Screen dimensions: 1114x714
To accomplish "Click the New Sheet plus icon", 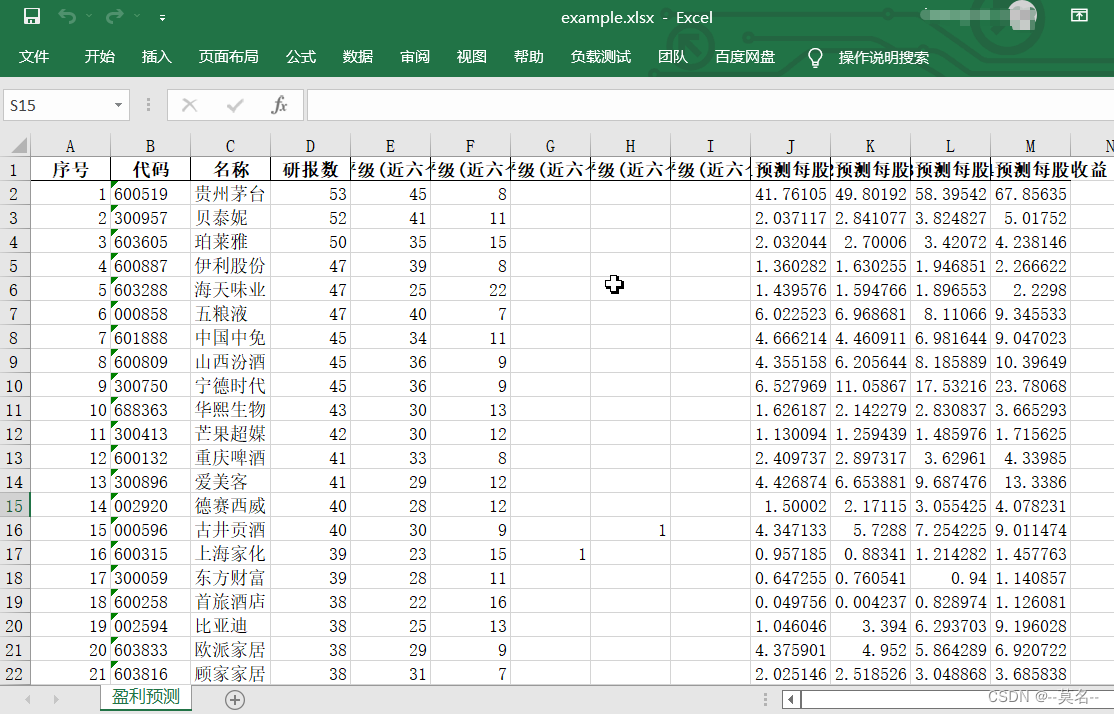I will coord(235,700).
